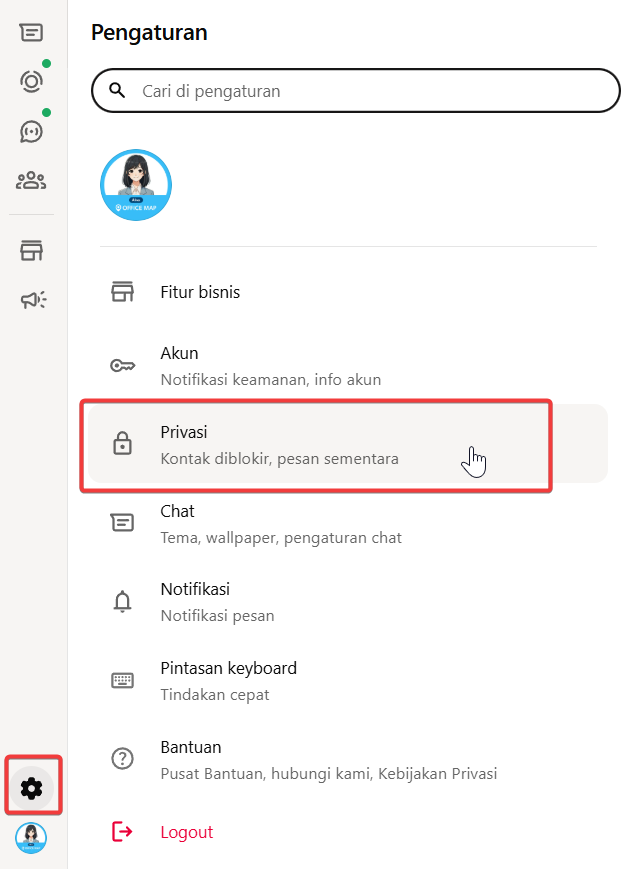Click the small profile avatar in the sidebar
Screen dimensions: 625x869
click(x=31, y=838)
